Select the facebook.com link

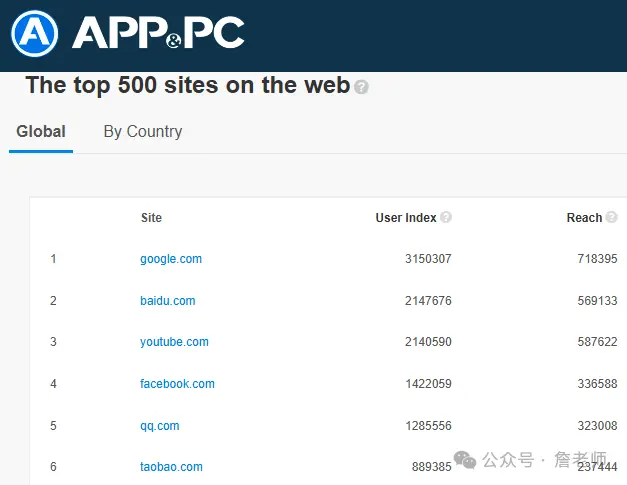click(177, 384)
